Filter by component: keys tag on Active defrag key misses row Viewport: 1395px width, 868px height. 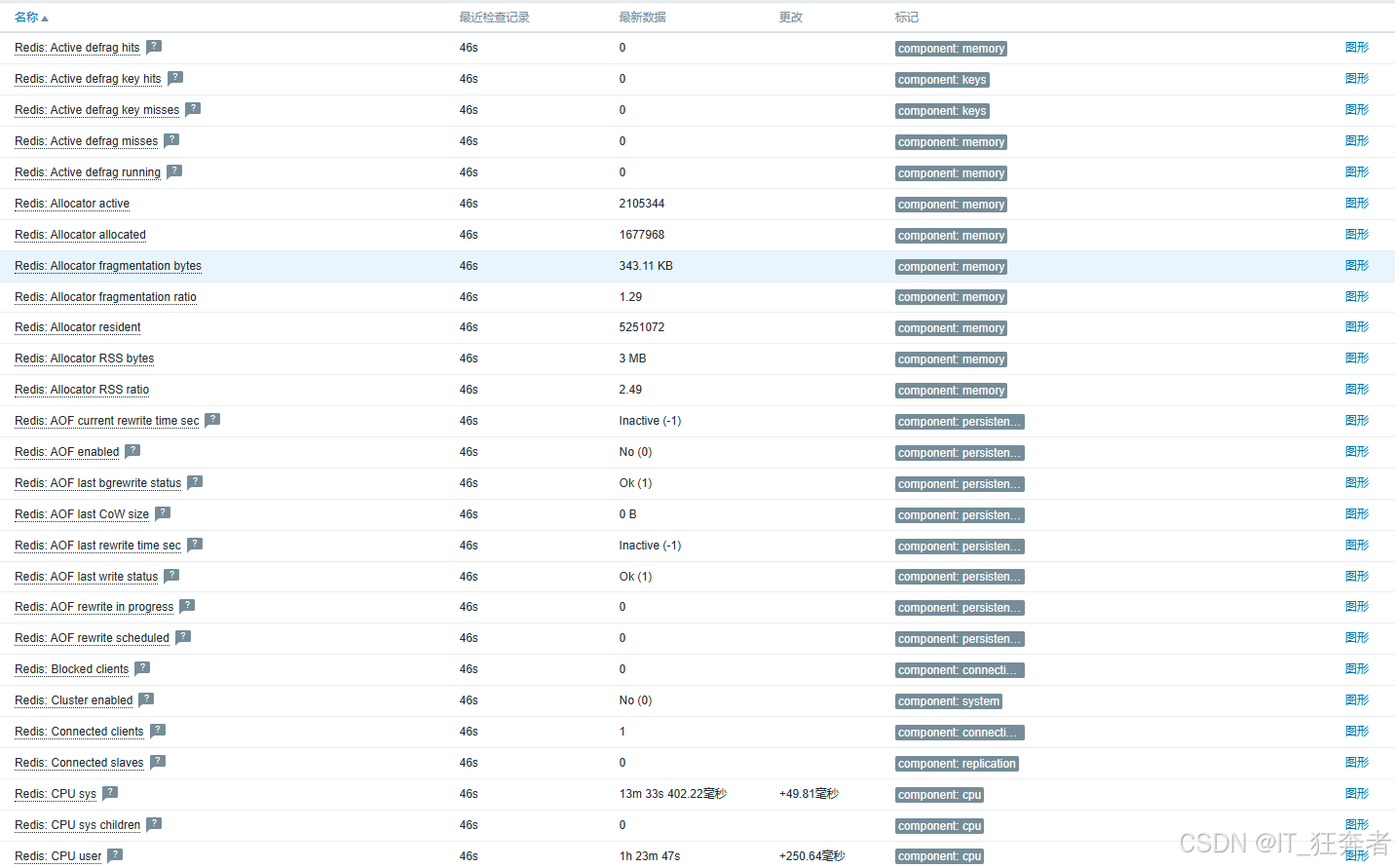click(x=942, y=111)
